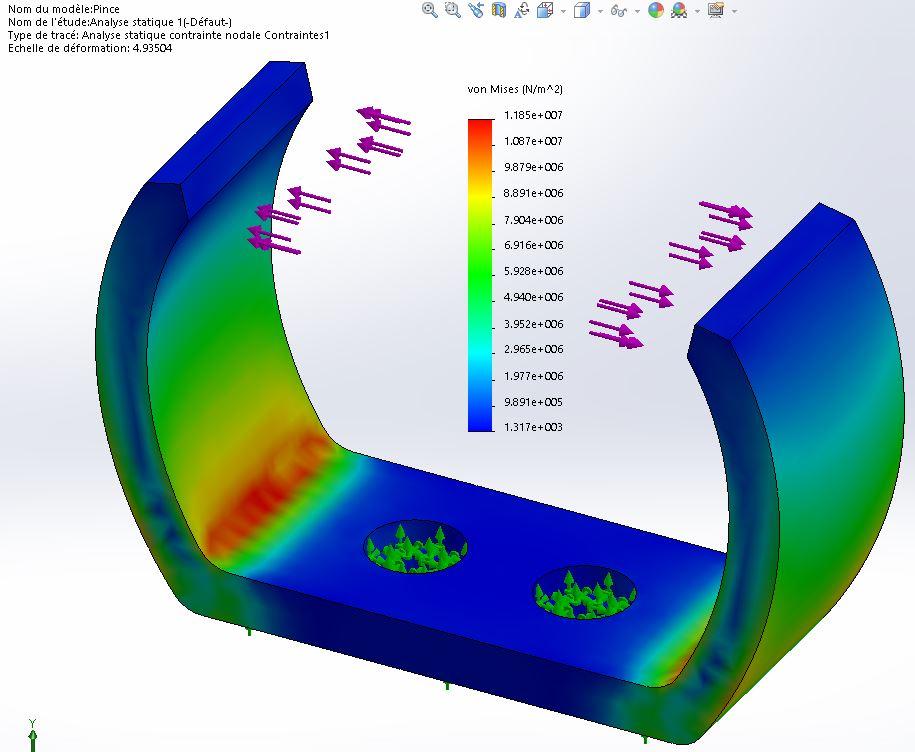Click the Zoom to Fit icon
Screen dimensions: 915x752
(429, 10)
